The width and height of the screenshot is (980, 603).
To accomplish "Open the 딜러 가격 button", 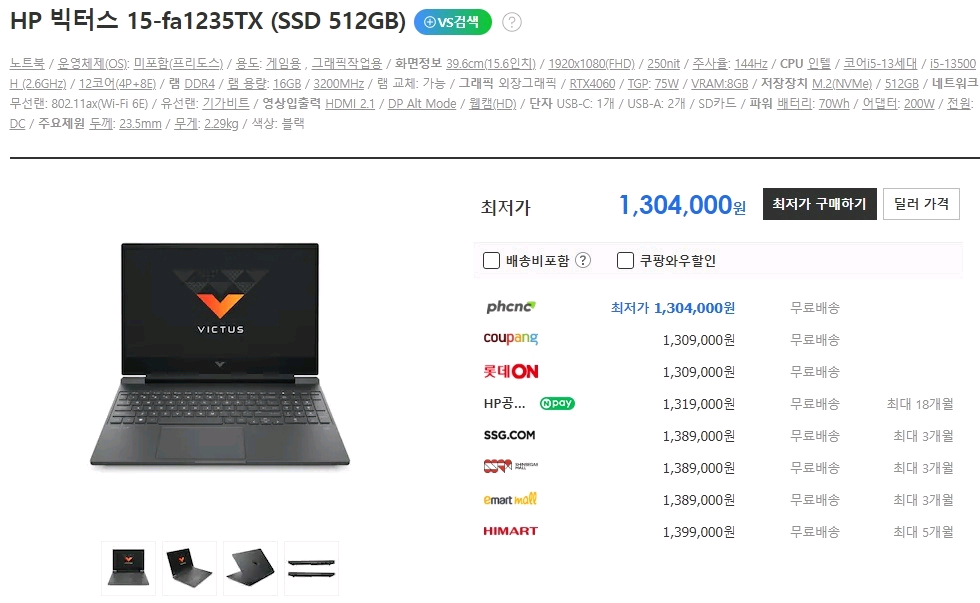I will (921, 204).
